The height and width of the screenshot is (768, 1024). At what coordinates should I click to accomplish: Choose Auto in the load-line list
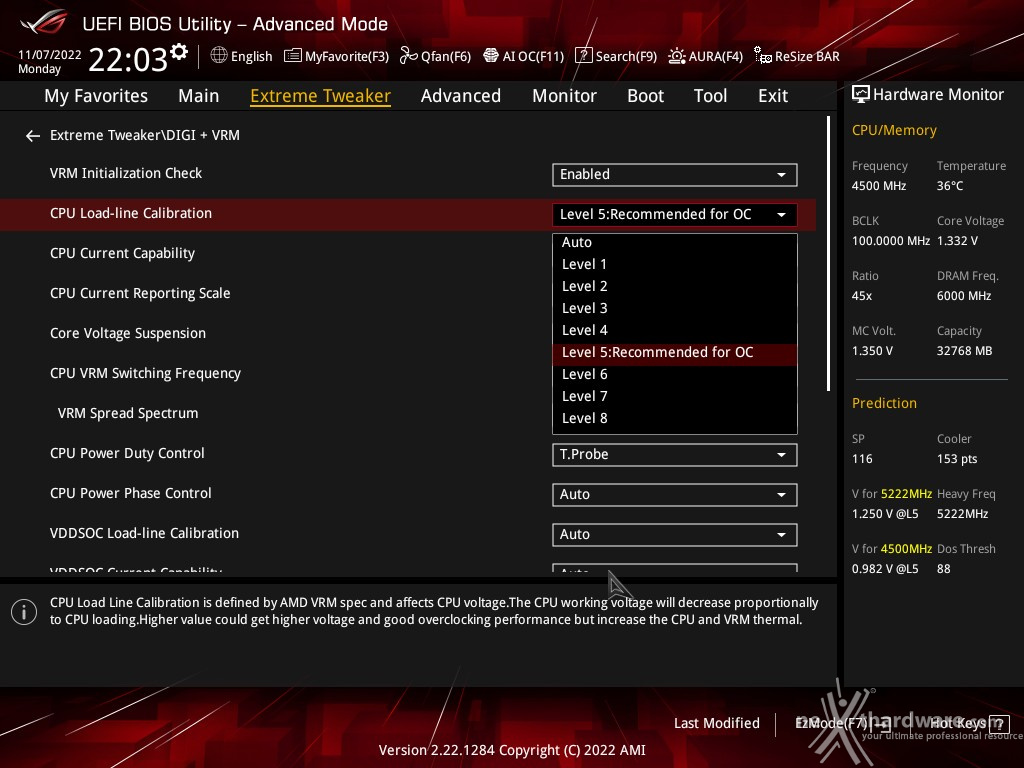675,242
